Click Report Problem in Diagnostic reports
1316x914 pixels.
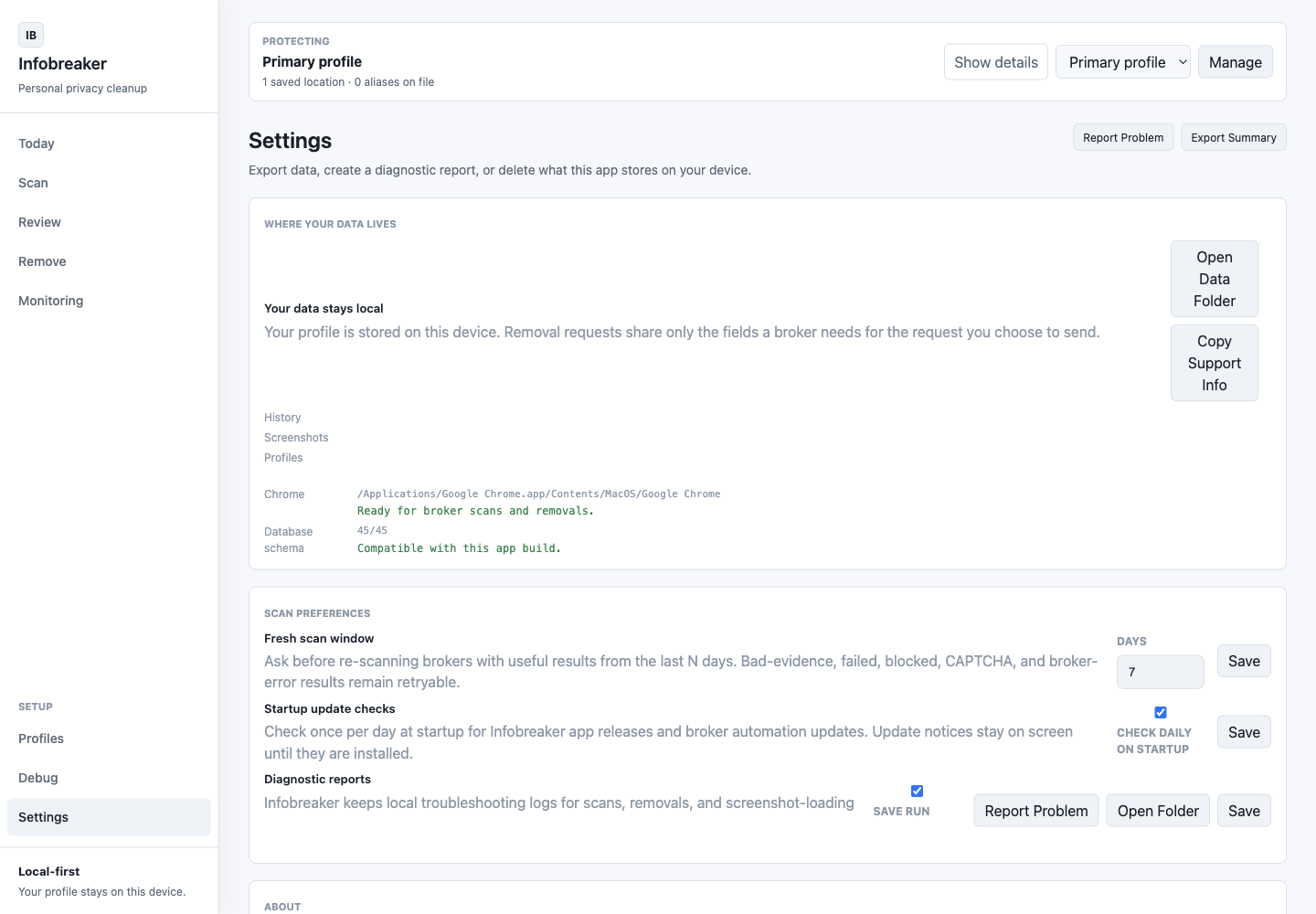(1036, 811)
